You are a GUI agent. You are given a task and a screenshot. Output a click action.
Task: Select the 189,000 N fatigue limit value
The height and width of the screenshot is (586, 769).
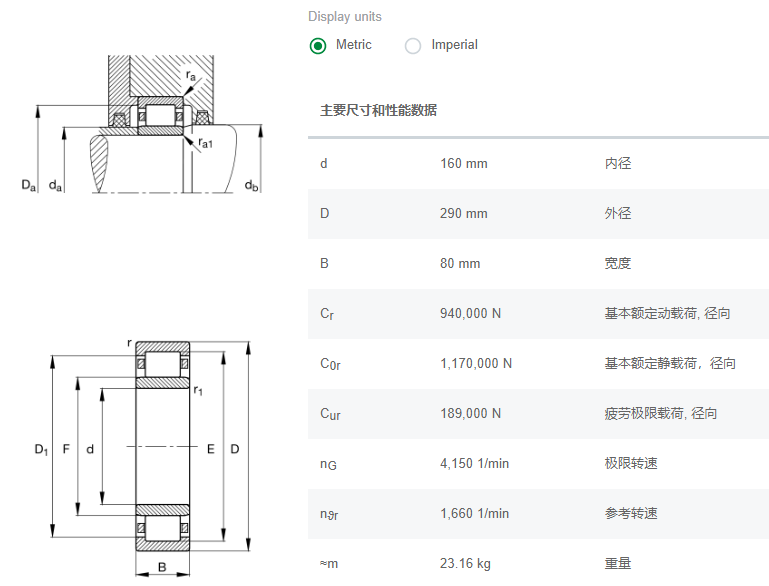pyautogui.click(x=470, y=413)
